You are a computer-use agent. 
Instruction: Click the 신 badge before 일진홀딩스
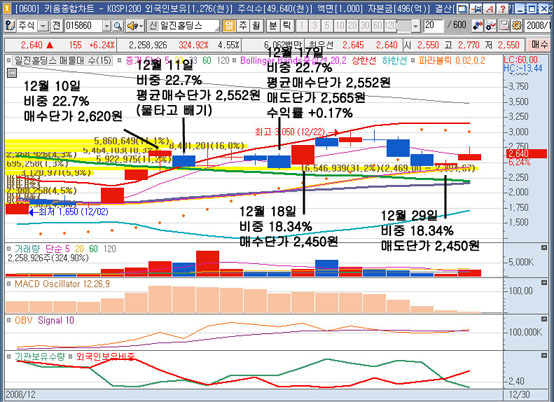[153, 25]
